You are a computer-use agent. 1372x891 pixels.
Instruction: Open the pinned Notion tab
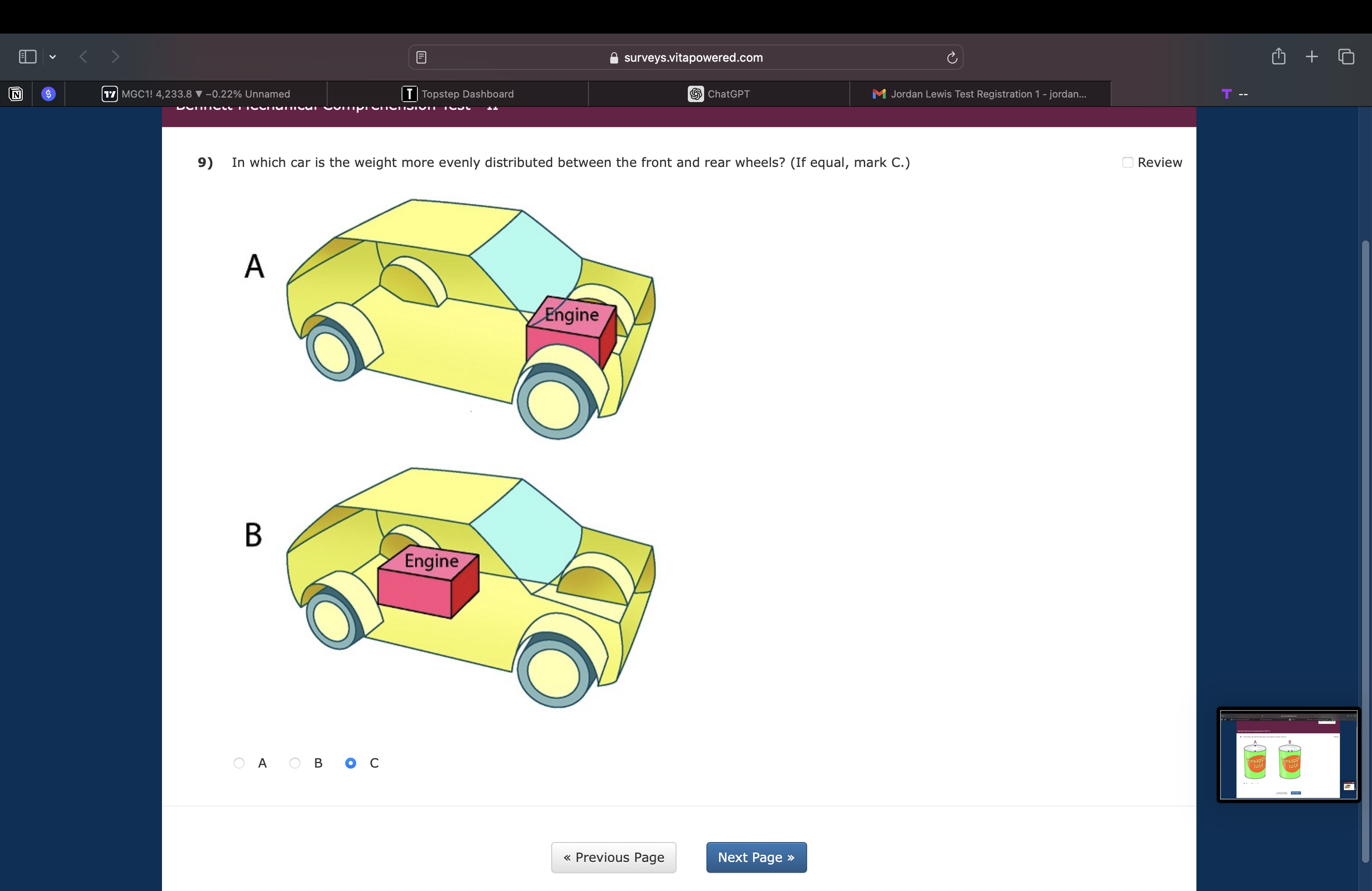click(16, 94)
